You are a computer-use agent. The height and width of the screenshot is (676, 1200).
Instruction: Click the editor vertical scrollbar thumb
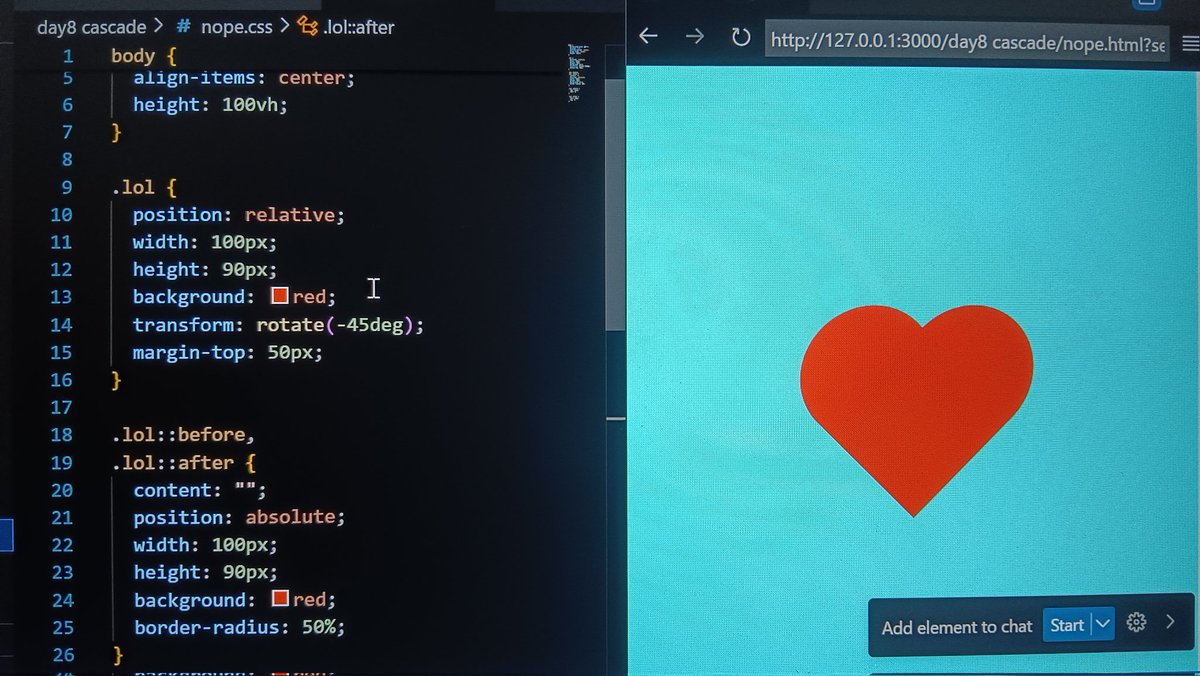tap(614, 205)
